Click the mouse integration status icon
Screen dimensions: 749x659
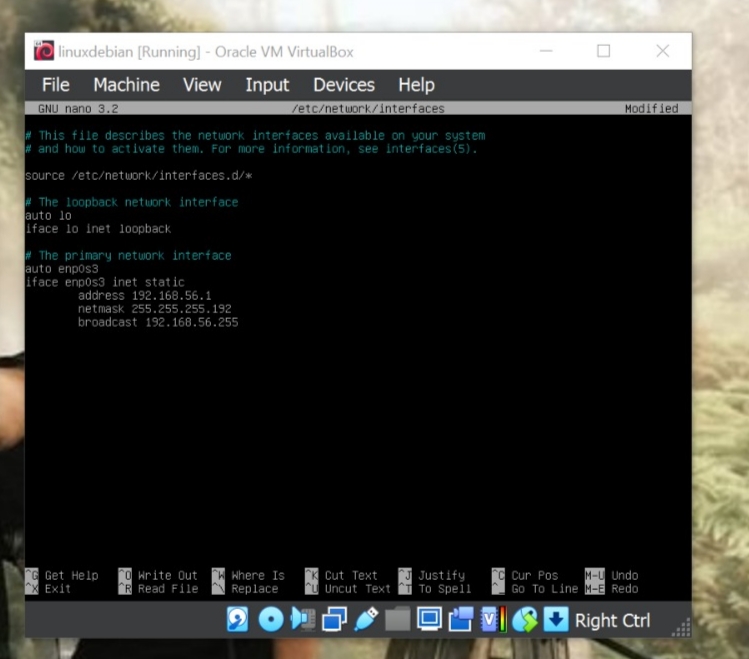click(x=524, y=619)
